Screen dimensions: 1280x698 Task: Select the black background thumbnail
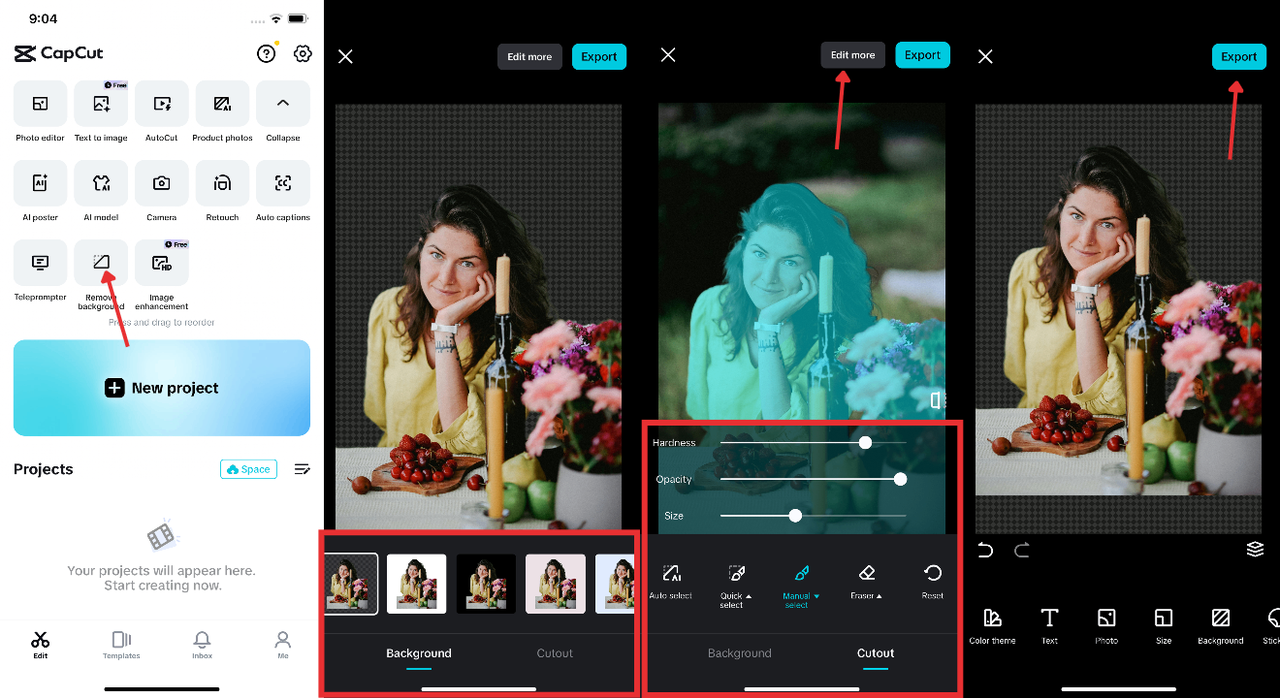tap(486, 584)
